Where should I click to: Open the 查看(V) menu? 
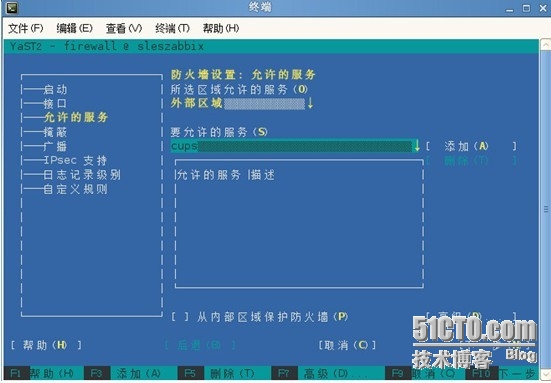point(124,28)
